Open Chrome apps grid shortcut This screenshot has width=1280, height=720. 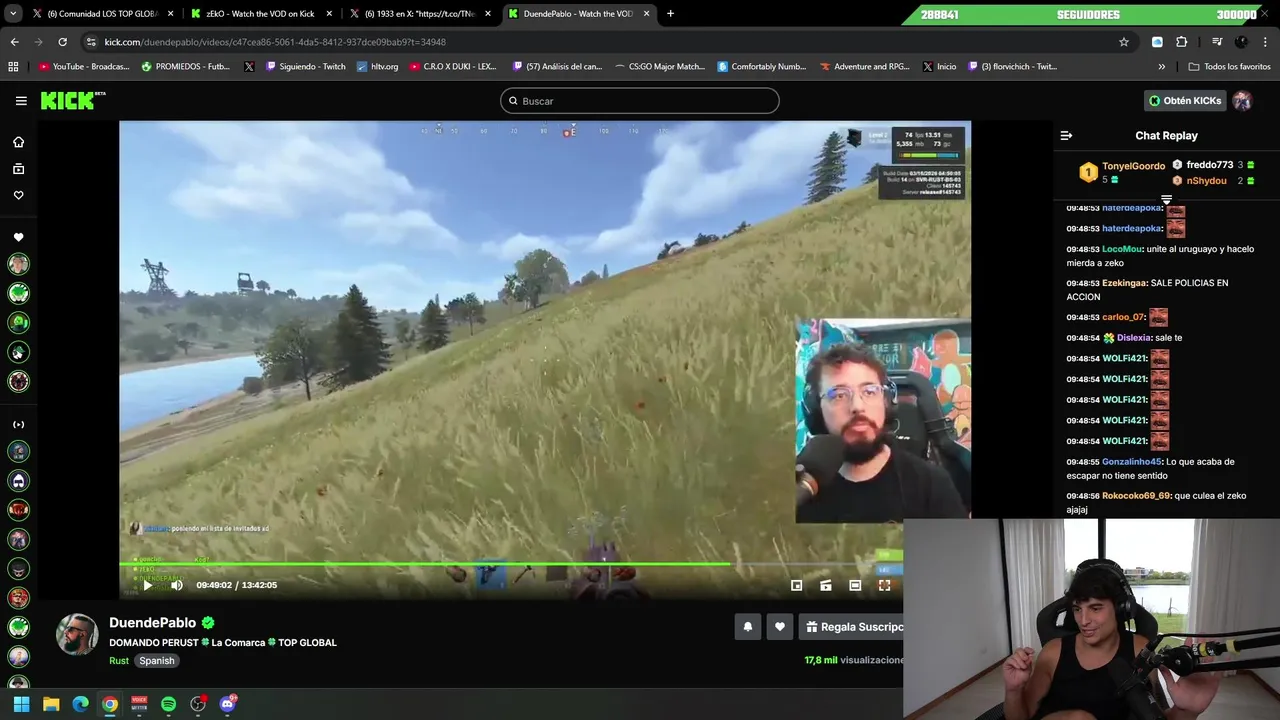(13, 67)
